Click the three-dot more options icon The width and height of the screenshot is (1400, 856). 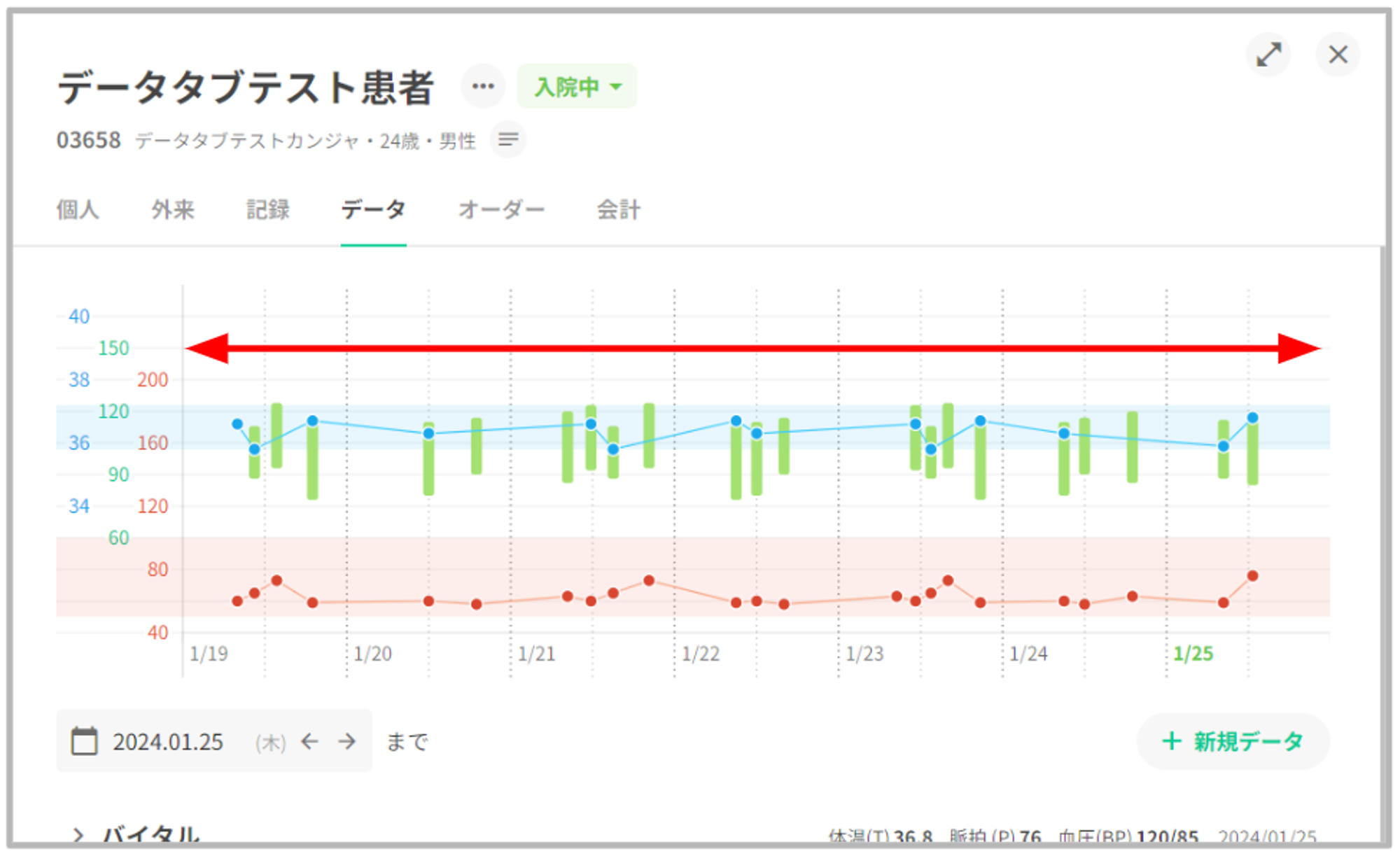click(482, 87)
